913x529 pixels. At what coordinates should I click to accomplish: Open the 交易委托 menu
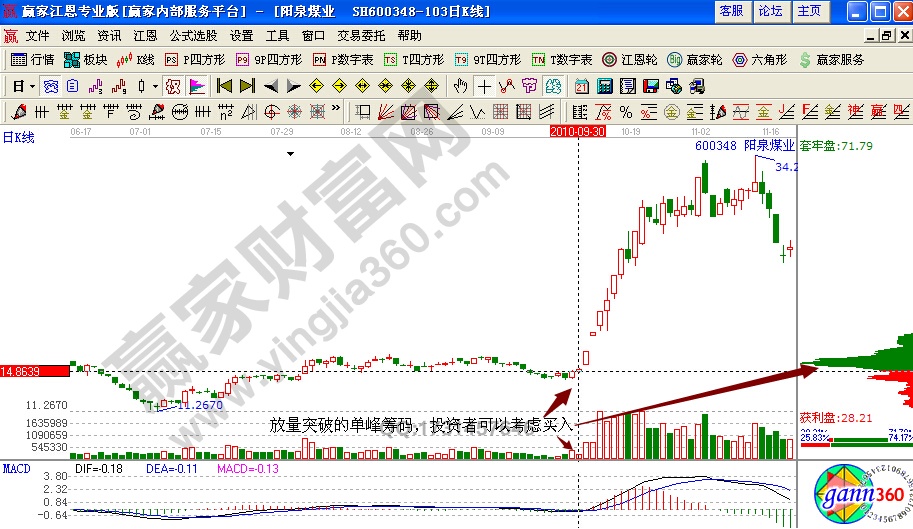[x=361, y=35]
